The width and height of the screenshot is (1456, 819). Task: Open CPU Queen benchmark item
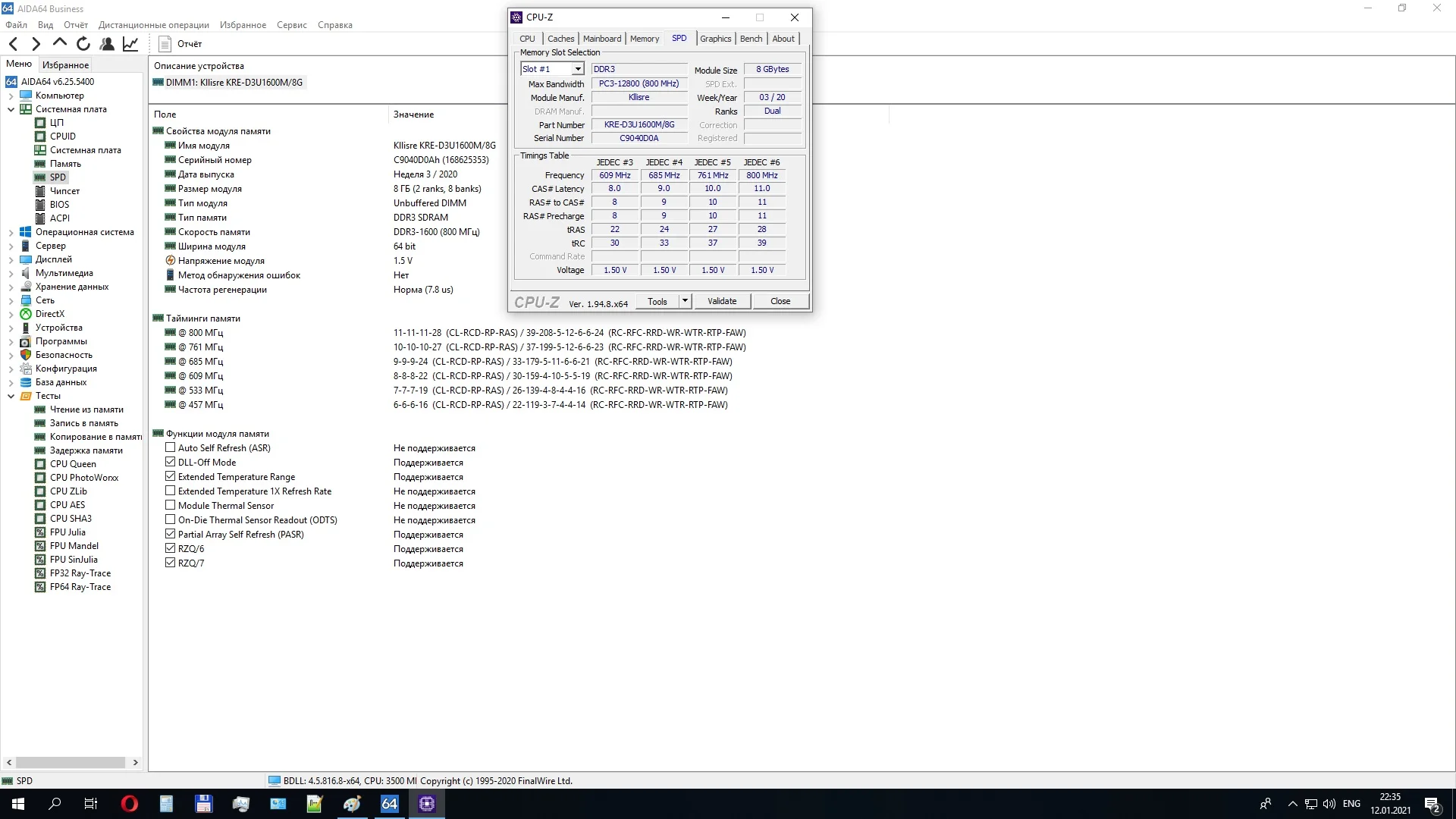coord(73,464)
